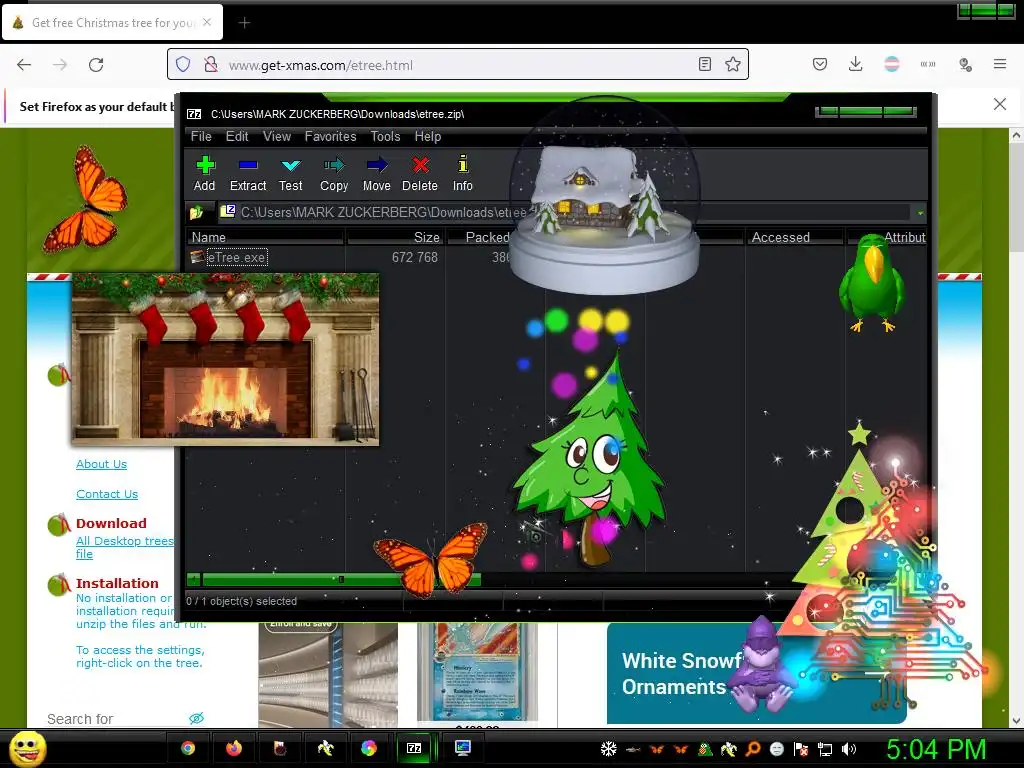Click the Copy toolbar icon in 7-Zip
The image size is (1024, 768).
334,174
